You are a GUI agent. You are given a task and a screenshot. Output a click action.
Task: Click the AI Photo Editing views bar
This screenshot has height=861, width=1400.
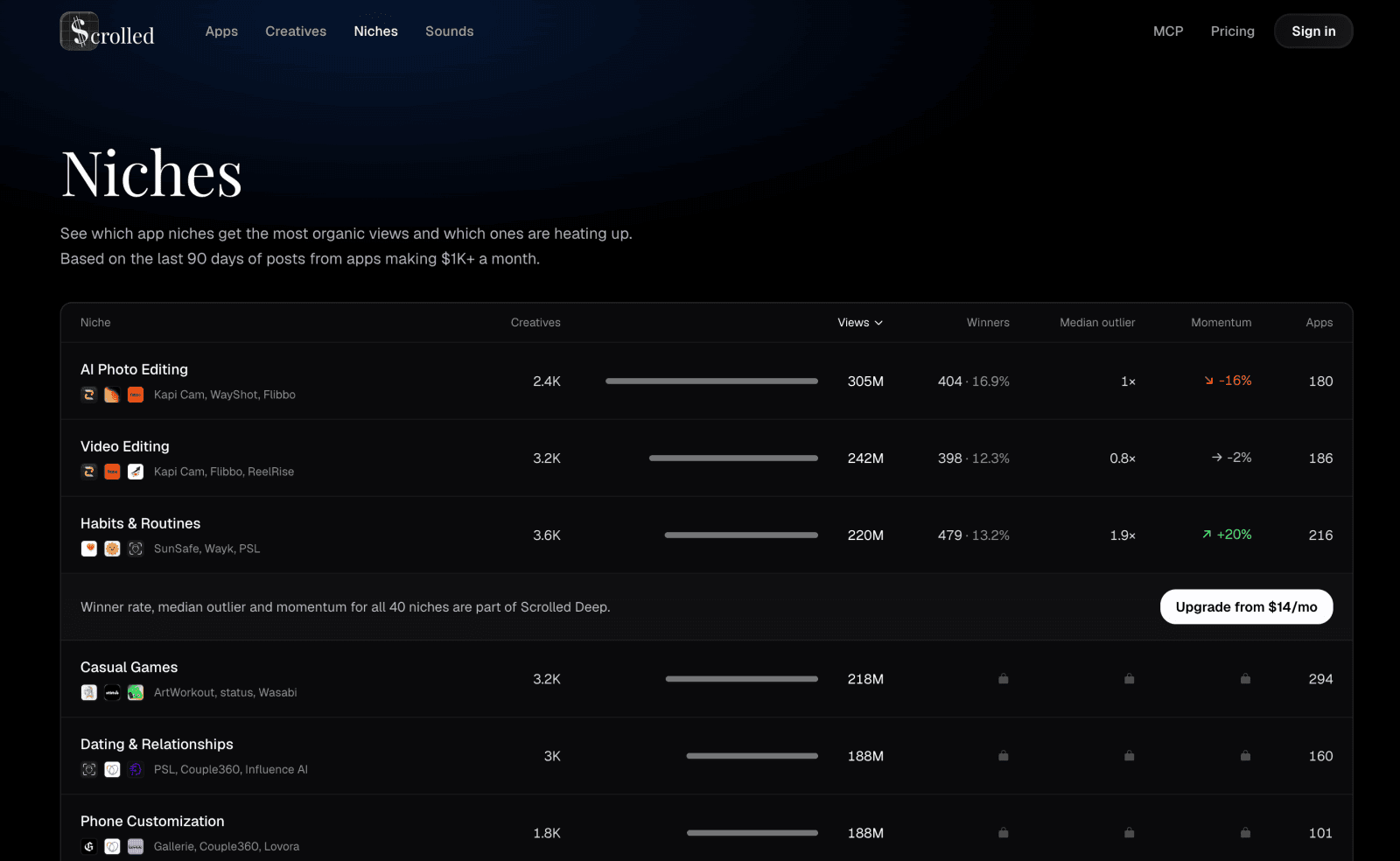pos(711,381)
